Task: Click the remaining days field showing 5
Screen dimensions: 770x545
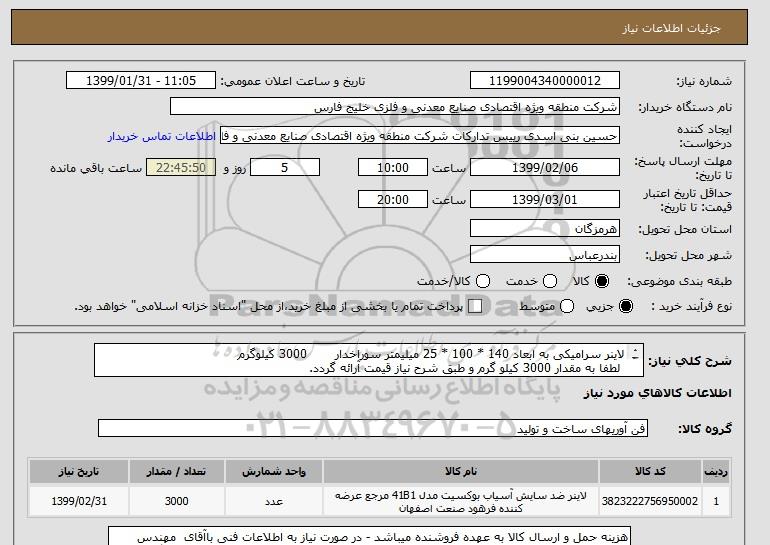Action: point(285,167)
